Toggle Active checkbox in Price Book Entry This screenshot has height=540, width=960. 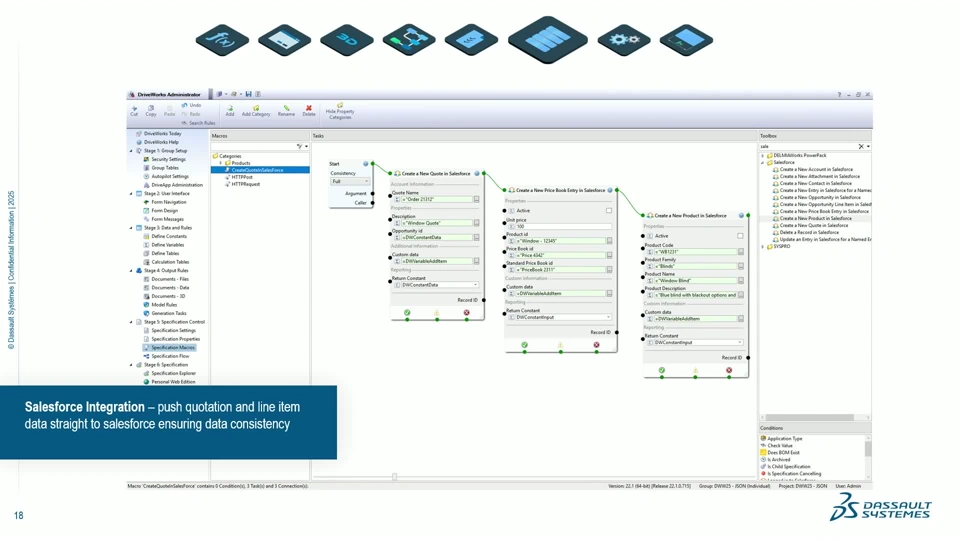pos(609,211)
